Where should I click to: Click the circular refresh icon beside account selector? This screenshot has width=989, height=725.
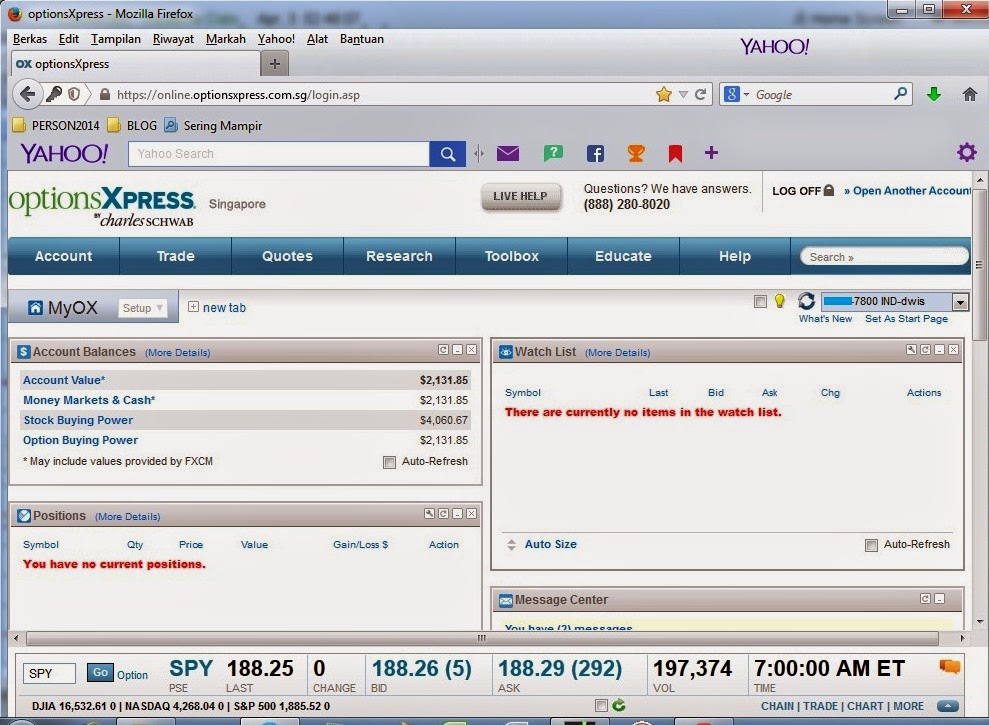tap(806, 301)
